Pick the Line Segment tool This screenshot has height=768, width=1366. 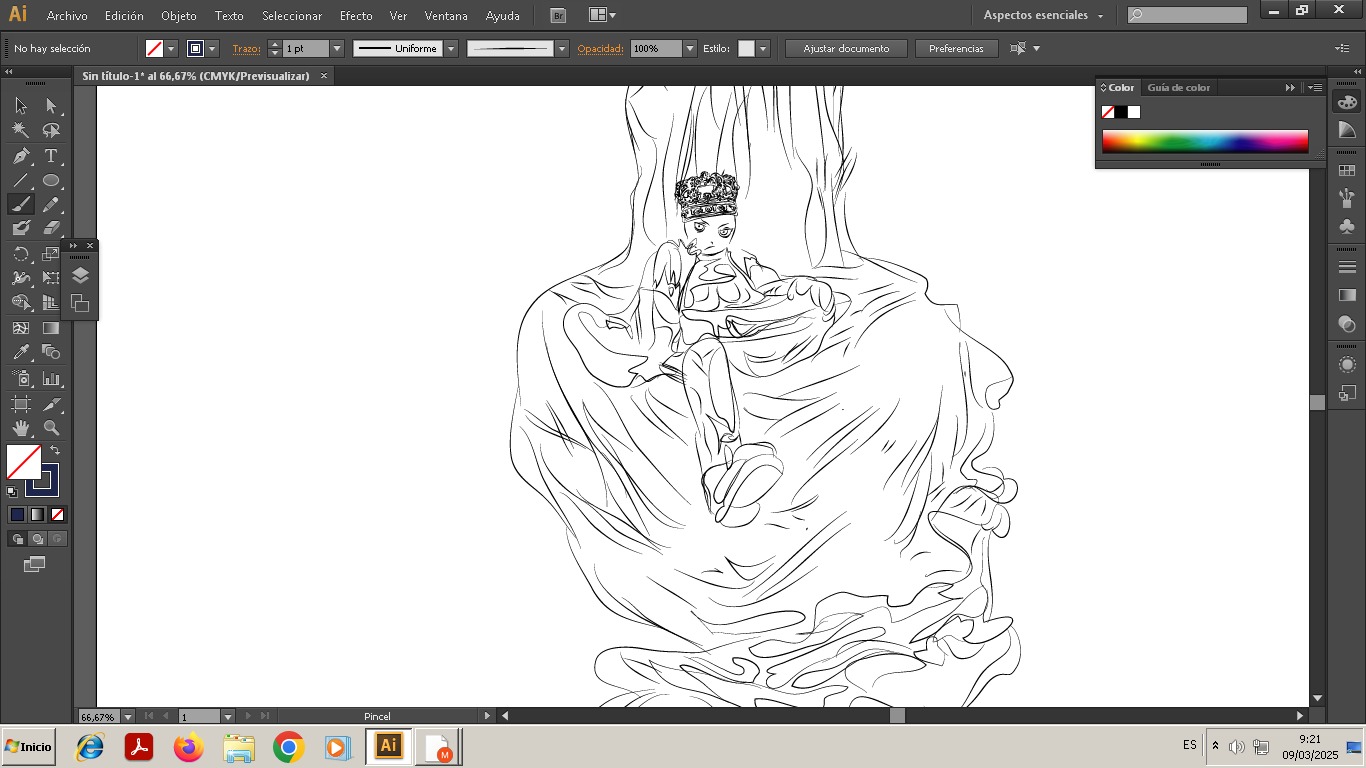click(21, 180)
